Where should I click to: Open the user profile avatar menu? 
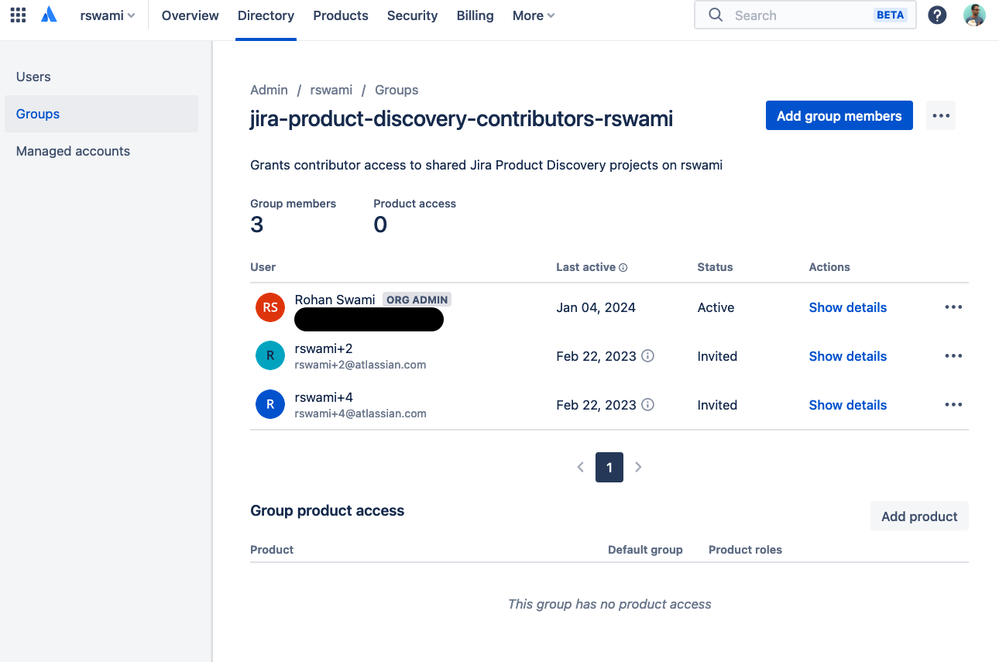point(974,15)
